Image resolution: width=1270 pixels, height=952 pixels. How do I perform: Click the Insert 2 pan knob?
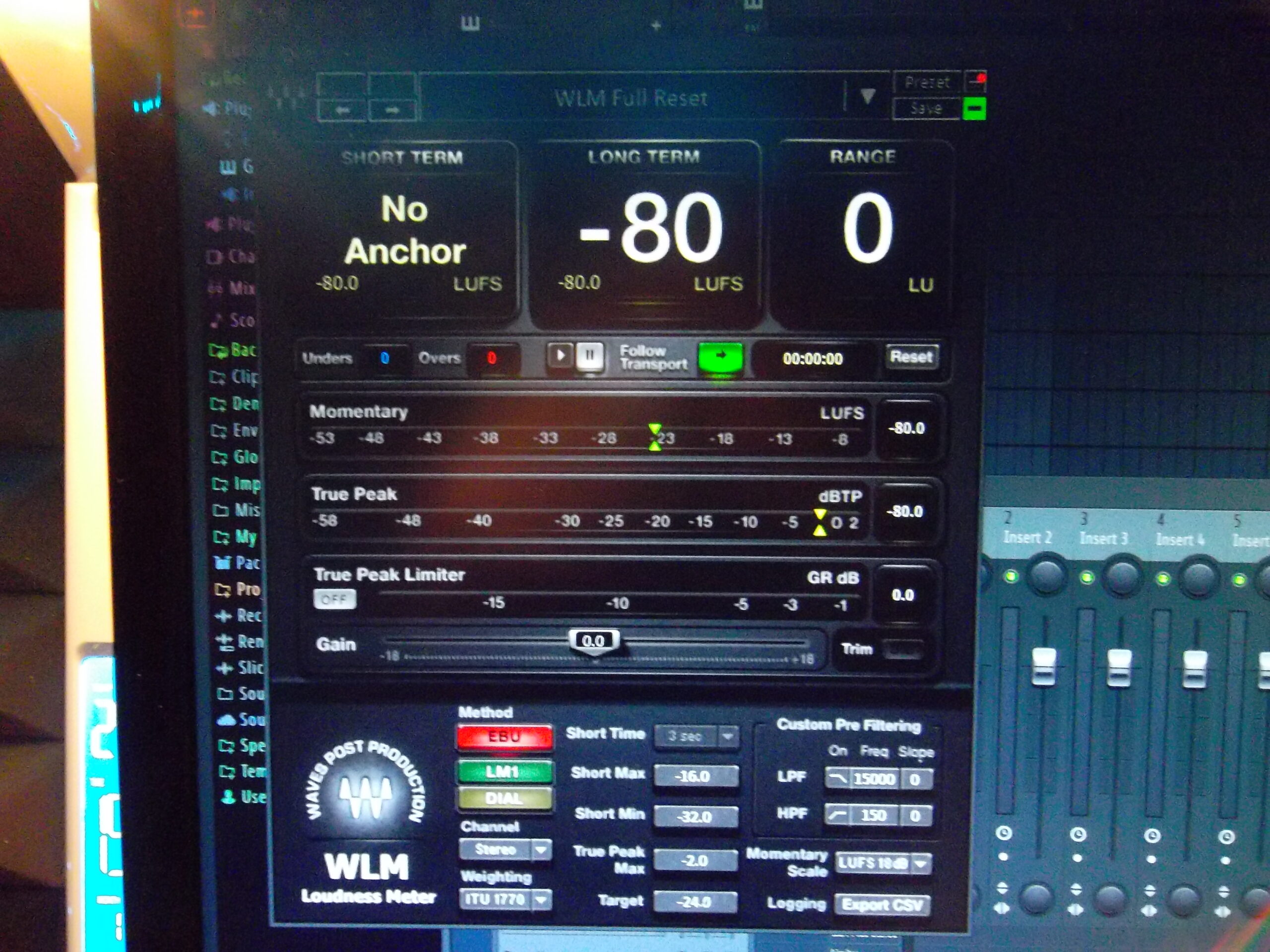1046,576
